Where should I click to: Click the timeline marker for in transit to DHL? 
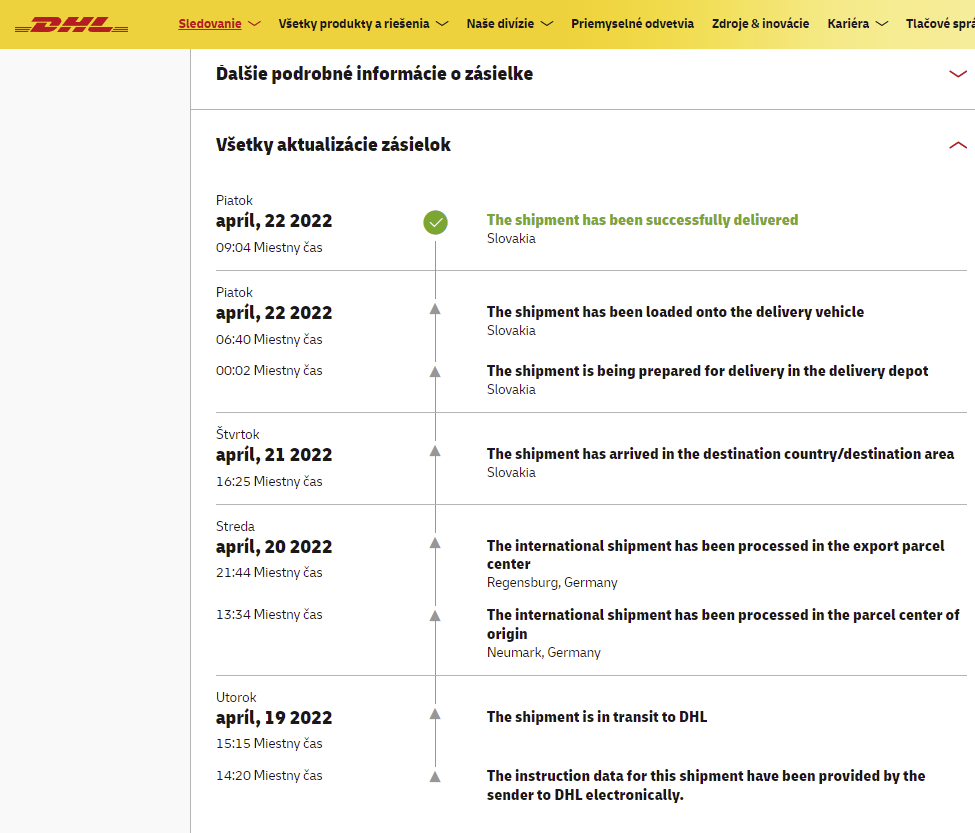coord(435,714)
